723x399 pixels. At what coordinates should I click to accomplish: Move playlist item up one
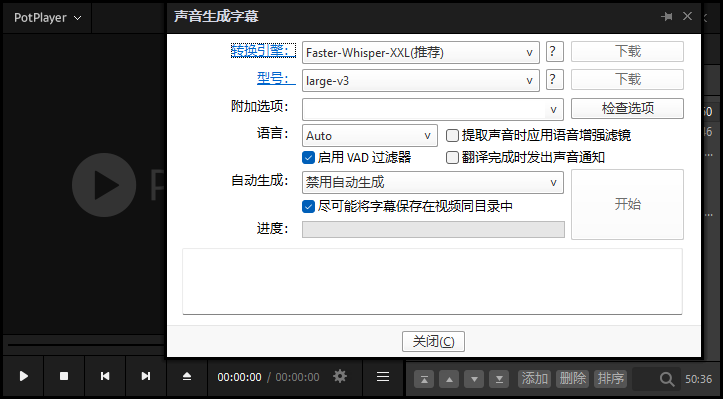pos(449,379)
